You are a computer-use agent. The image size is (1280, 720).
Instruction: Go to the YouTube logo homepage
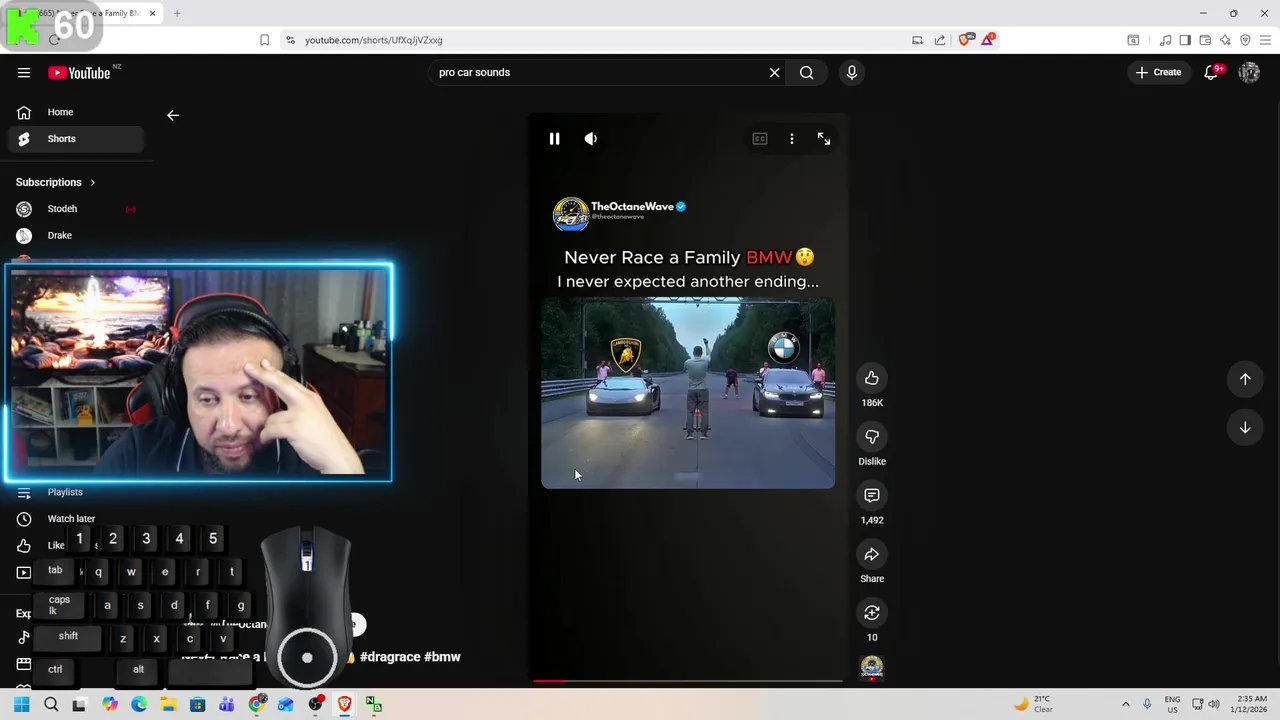point(79,72)
